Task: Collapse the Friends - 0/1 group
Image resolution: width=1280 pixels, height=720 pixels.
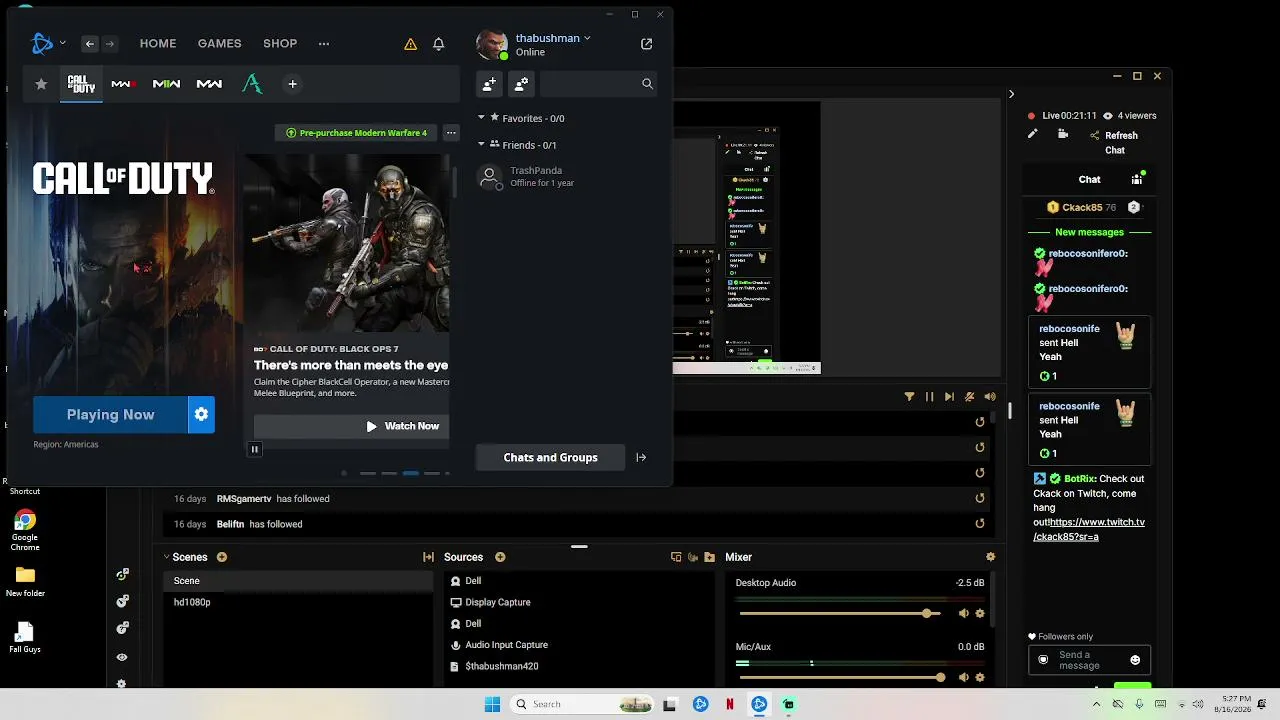Action: 481,145
